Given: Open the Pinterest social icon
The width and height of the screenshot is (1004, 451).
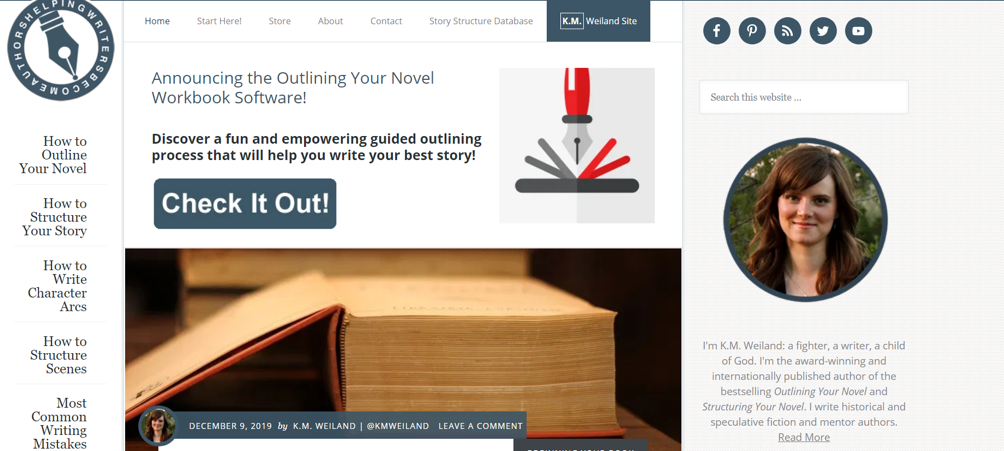Looking at the screenshot, I should (x=752, y=31).
